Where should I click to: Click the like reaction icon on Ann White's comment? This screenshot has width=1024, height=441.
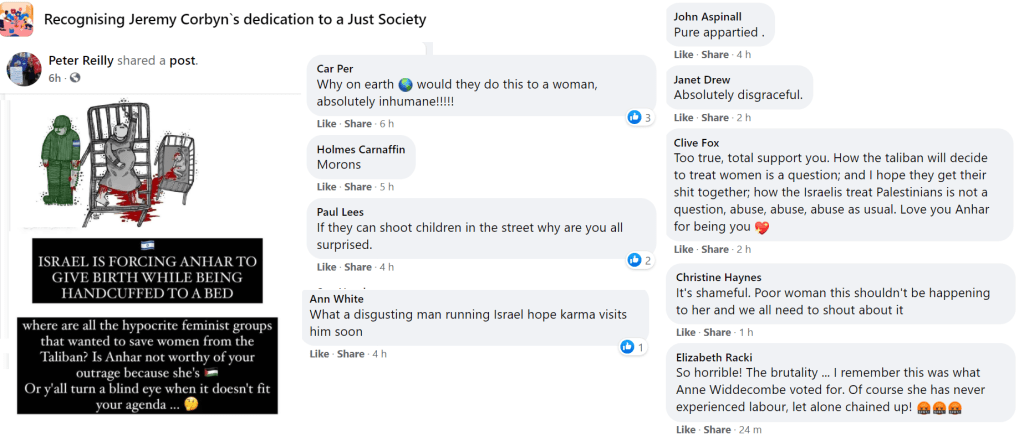coord(627,348)
